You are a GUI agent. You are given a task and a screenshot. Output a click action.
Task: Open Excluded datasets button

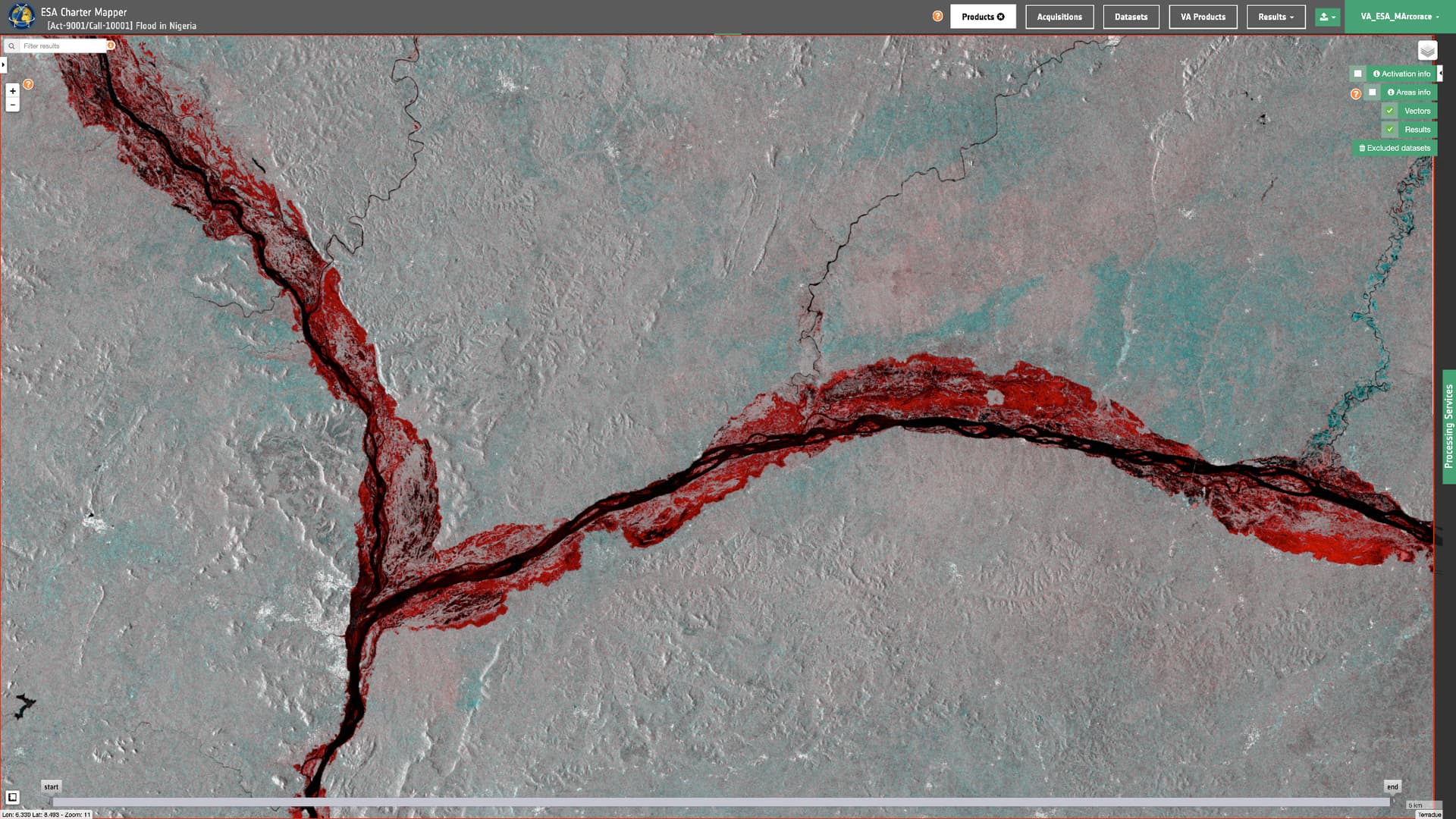(1394, 149)
